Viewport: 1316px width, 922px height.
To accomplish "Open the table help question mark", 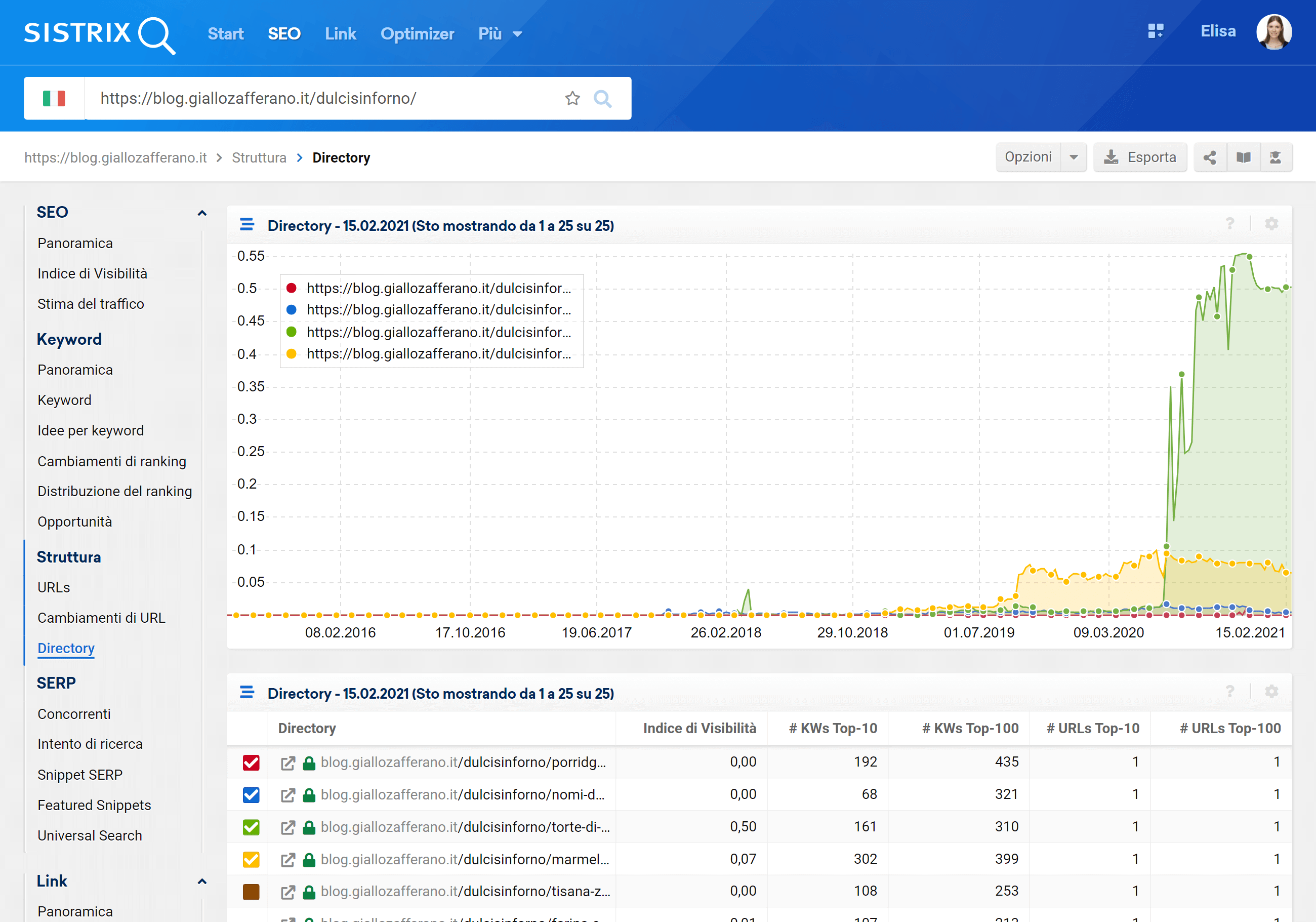I will coord(1229,692).
